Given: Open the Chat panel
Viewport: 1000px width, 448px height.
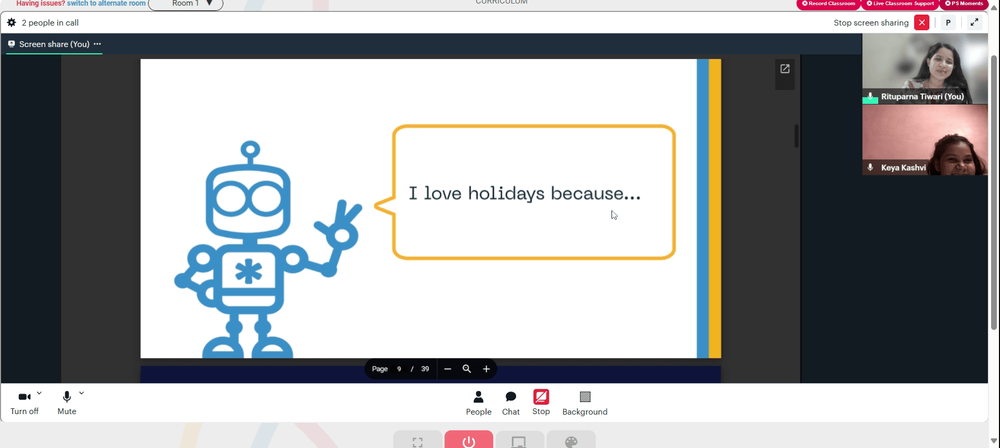Looking at the screenshot, I should click(x=511, y=403).
